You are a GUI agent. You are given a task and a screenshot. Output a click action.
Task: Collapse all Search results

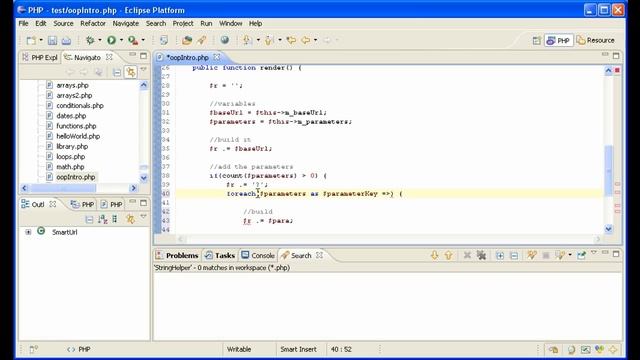coord(514,256)
